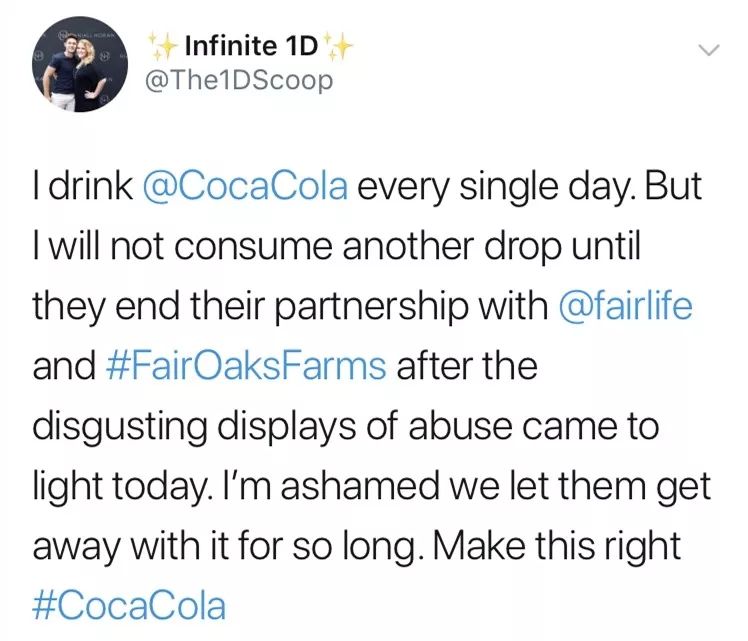The height and width of the screenshot is (641, 748).
Task: Open the #FairOaksFarms hashtag
Action: (246, 366)
